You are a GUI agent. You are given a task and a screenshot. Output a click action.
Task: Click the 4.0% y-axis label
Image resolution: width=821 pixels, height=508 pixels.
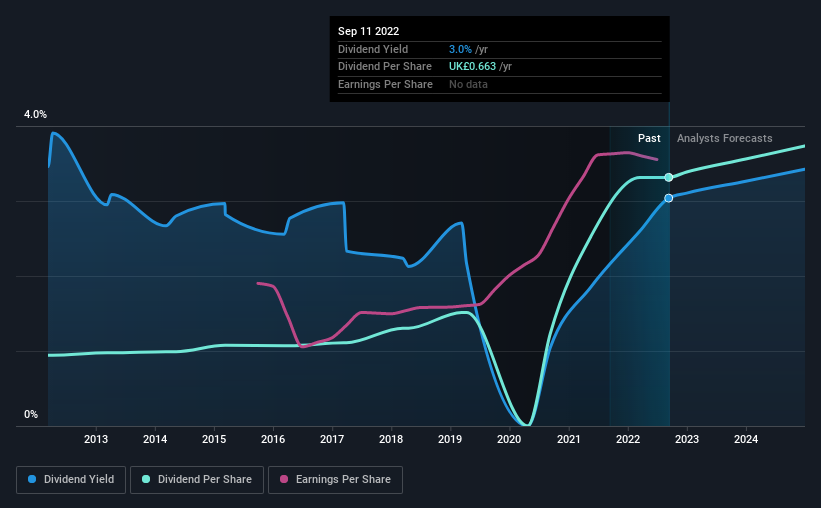(35, 114)
